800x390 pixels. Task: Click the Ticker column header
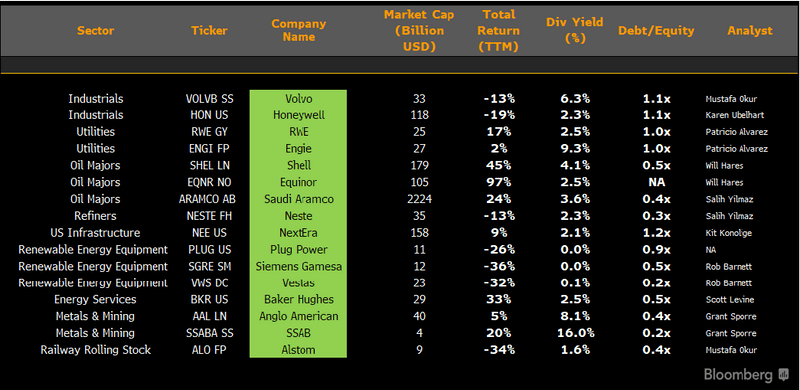coord(209,31)
